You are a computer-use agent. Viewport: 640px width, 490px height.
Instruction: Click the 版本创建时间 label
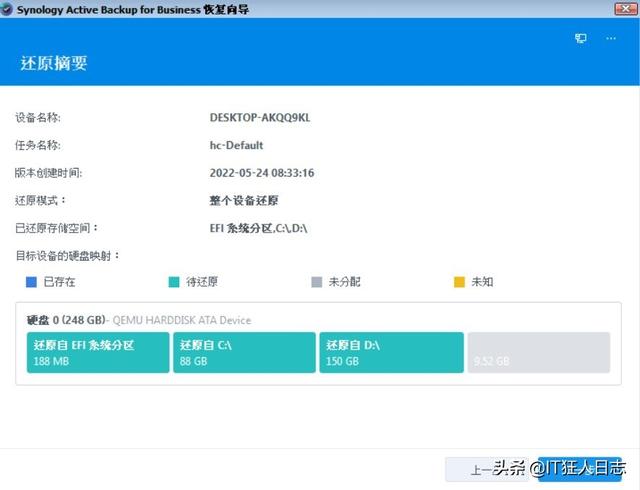[48, 173]
